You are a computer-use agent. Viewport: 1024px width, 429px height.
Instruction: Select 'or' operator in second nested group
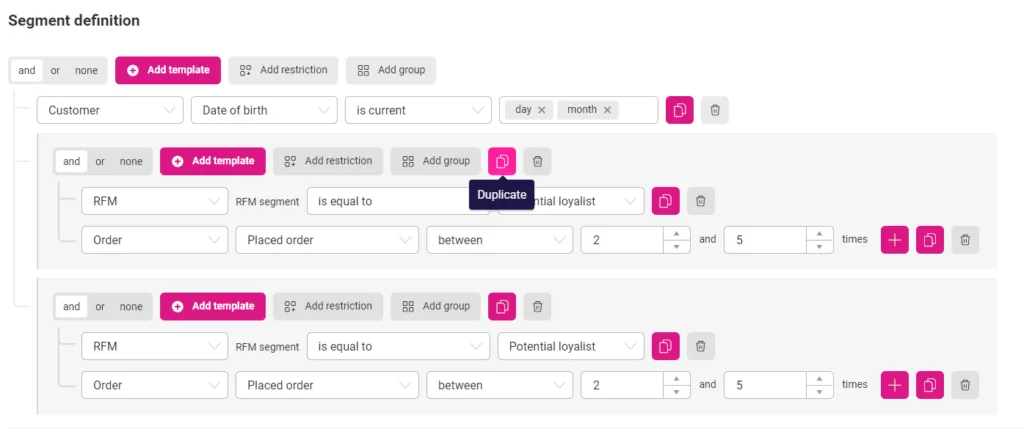pyautogui.click(x=100, y=306)
